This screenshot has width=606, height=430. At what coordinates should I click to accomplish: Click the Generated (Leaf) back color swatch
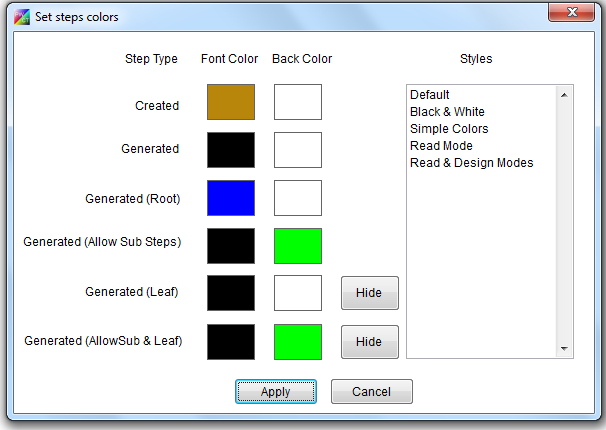(297, 293)
